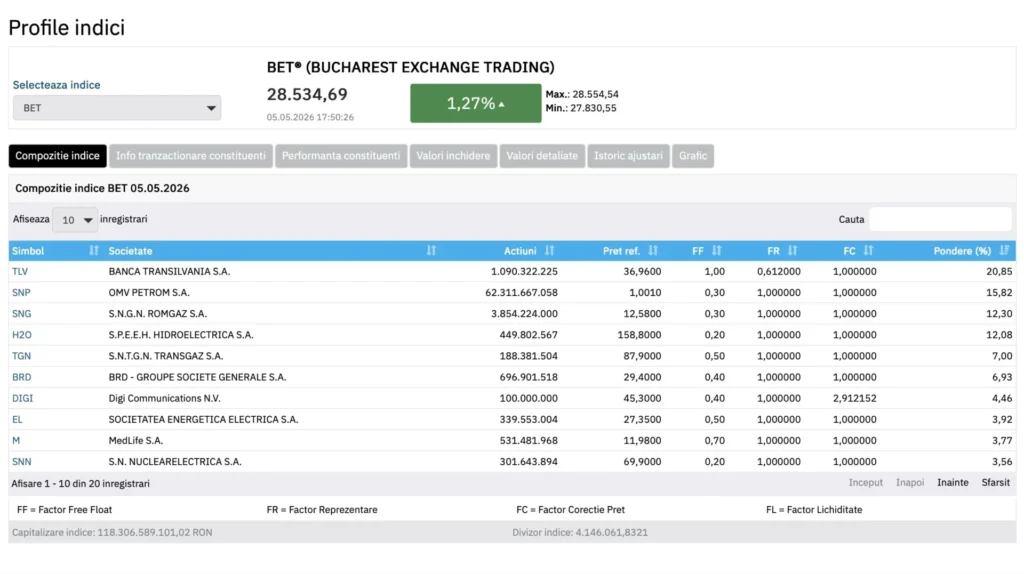
Task: Open the H2O symbol link
Action: (x=22, y=335)
